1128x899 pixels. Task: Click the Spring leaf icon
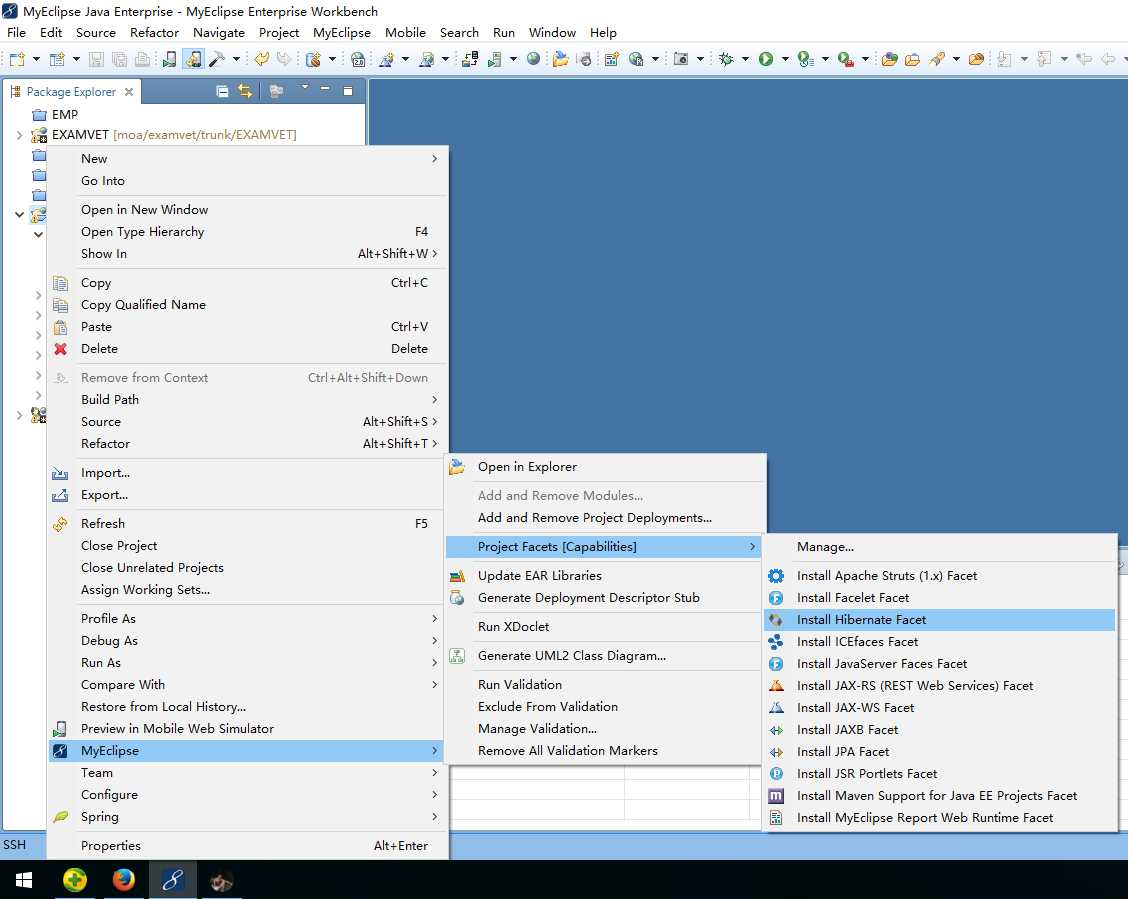pyautogui.click(x=60, y=817)
